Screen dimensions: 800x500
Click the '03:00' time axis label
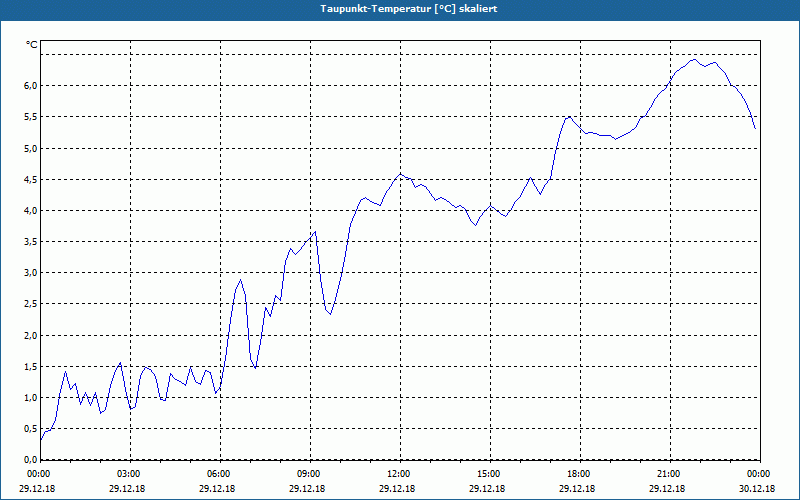pos(130,474)
